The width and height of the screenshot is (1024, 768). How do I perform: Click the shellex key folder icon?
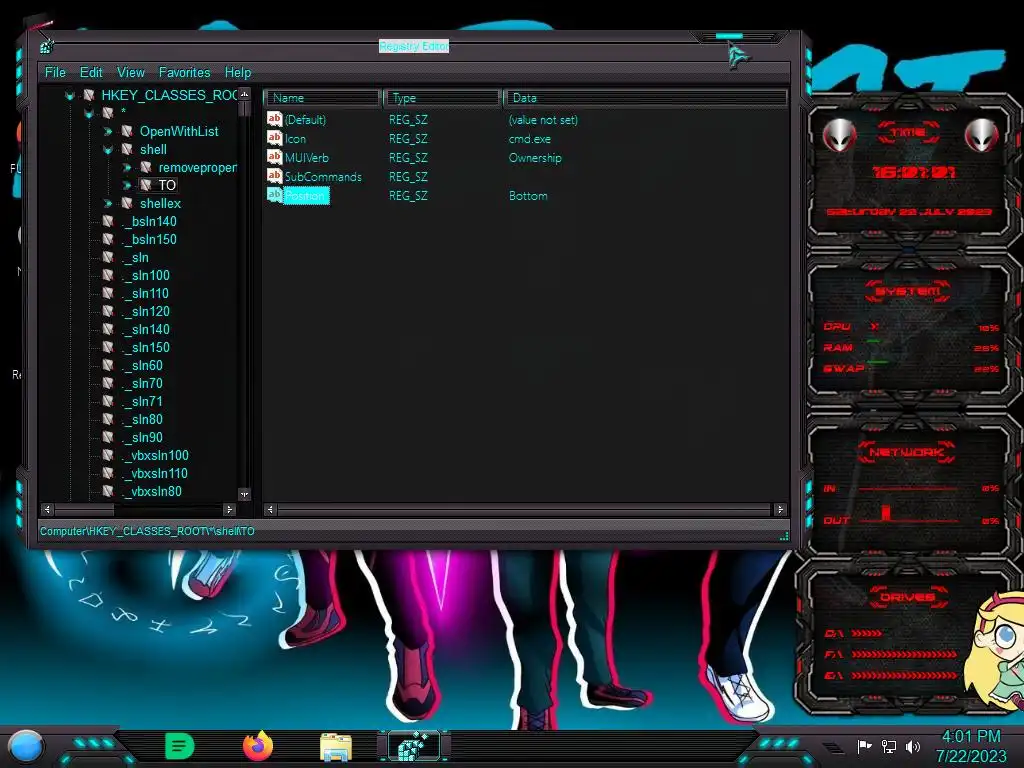(127, 203)
